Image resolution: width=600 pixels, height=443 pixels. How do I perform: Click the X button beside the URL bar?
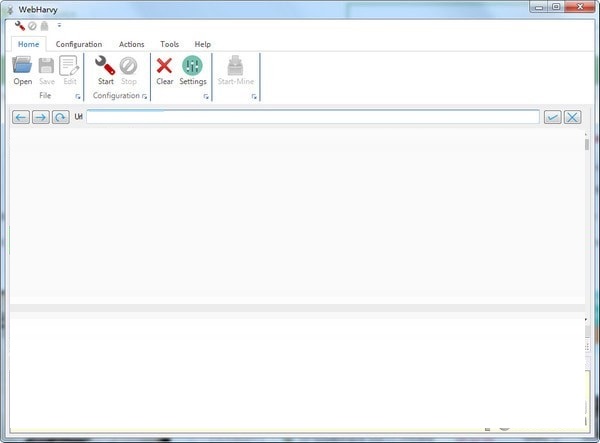click(572, 117)
